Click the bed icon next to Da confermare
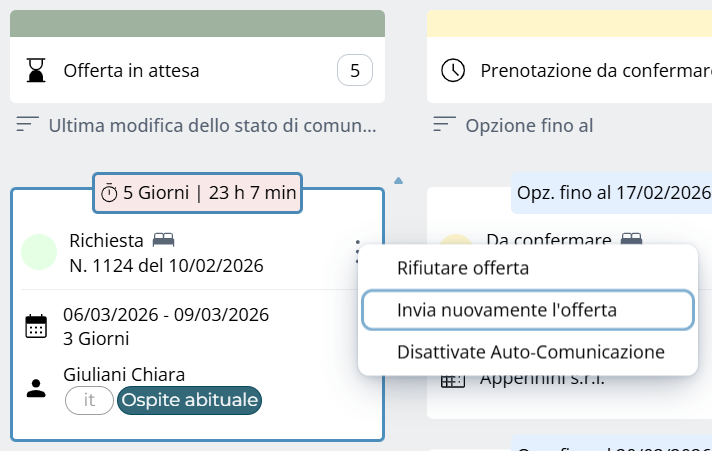Viewport: 712px width, 451px height. (631, 240)
